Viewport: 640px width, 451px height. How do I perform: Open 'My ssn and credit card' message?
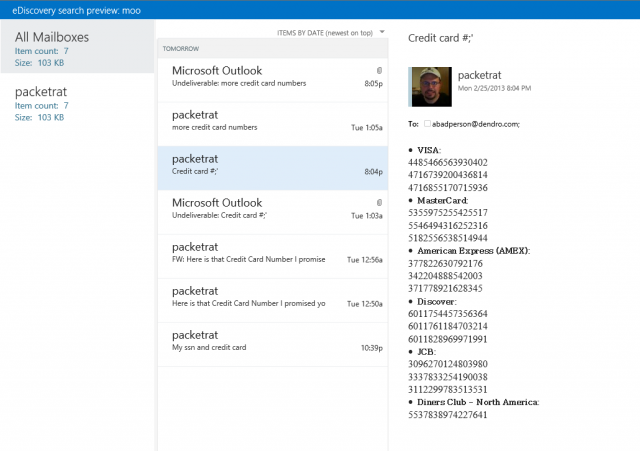pyautogui.click(x=273, y=344)
